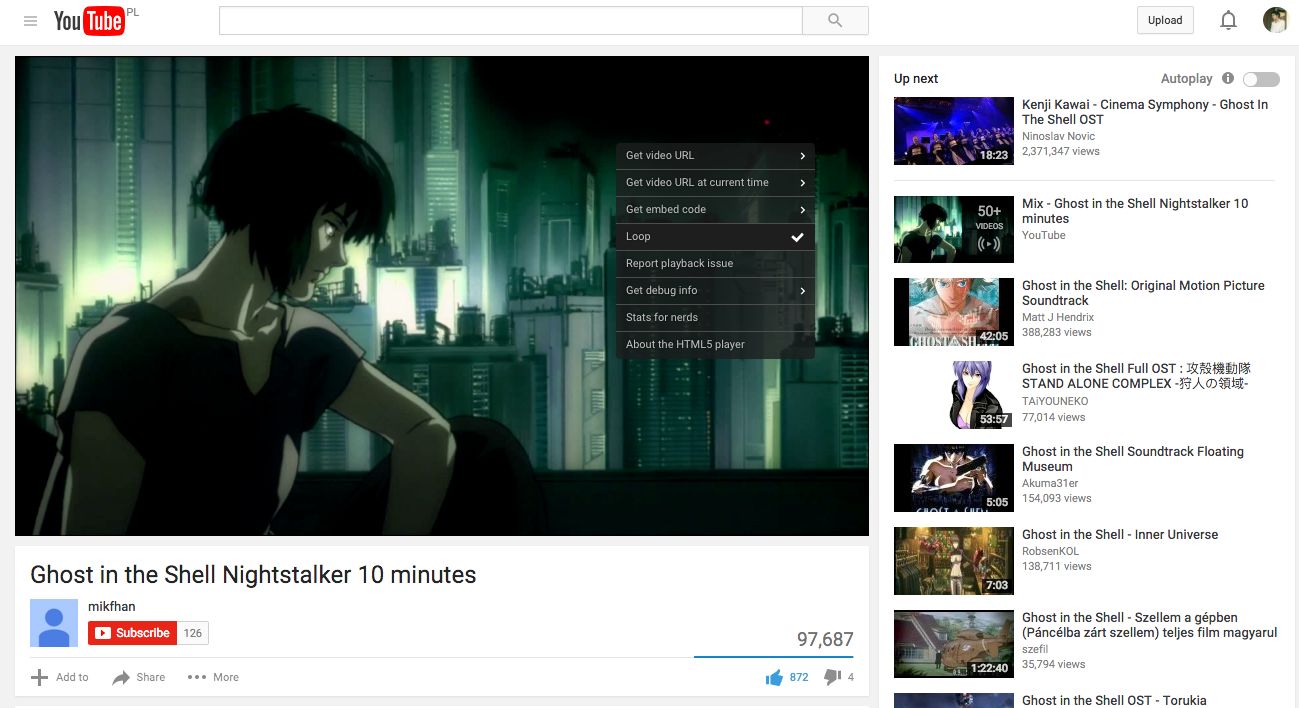Open the account avatar menu
The width and height of the screenshot is (1299, 708).
click(1275, 20)
